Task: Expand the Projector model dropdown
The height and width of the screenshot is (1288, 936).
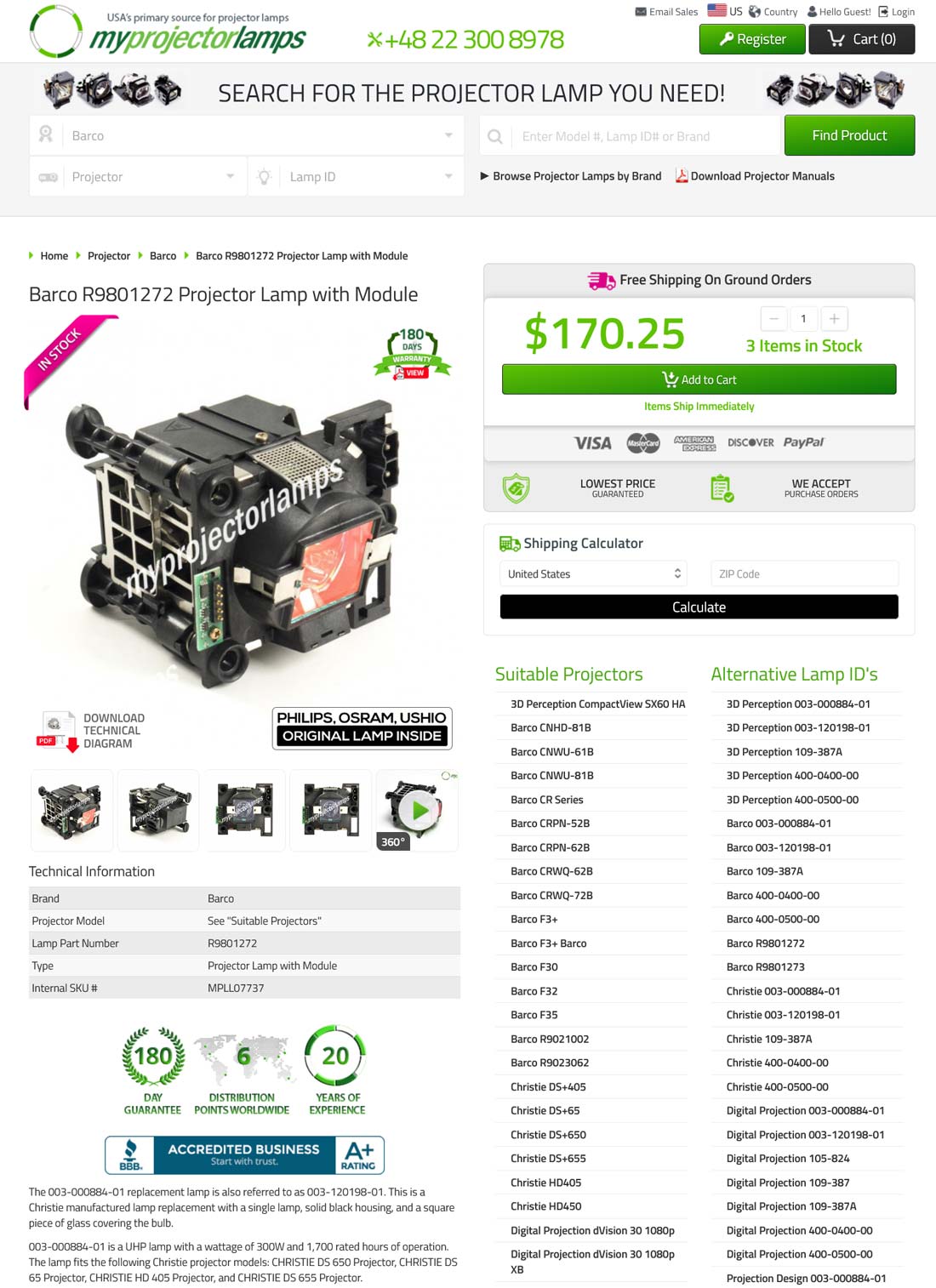Action: 138,176
